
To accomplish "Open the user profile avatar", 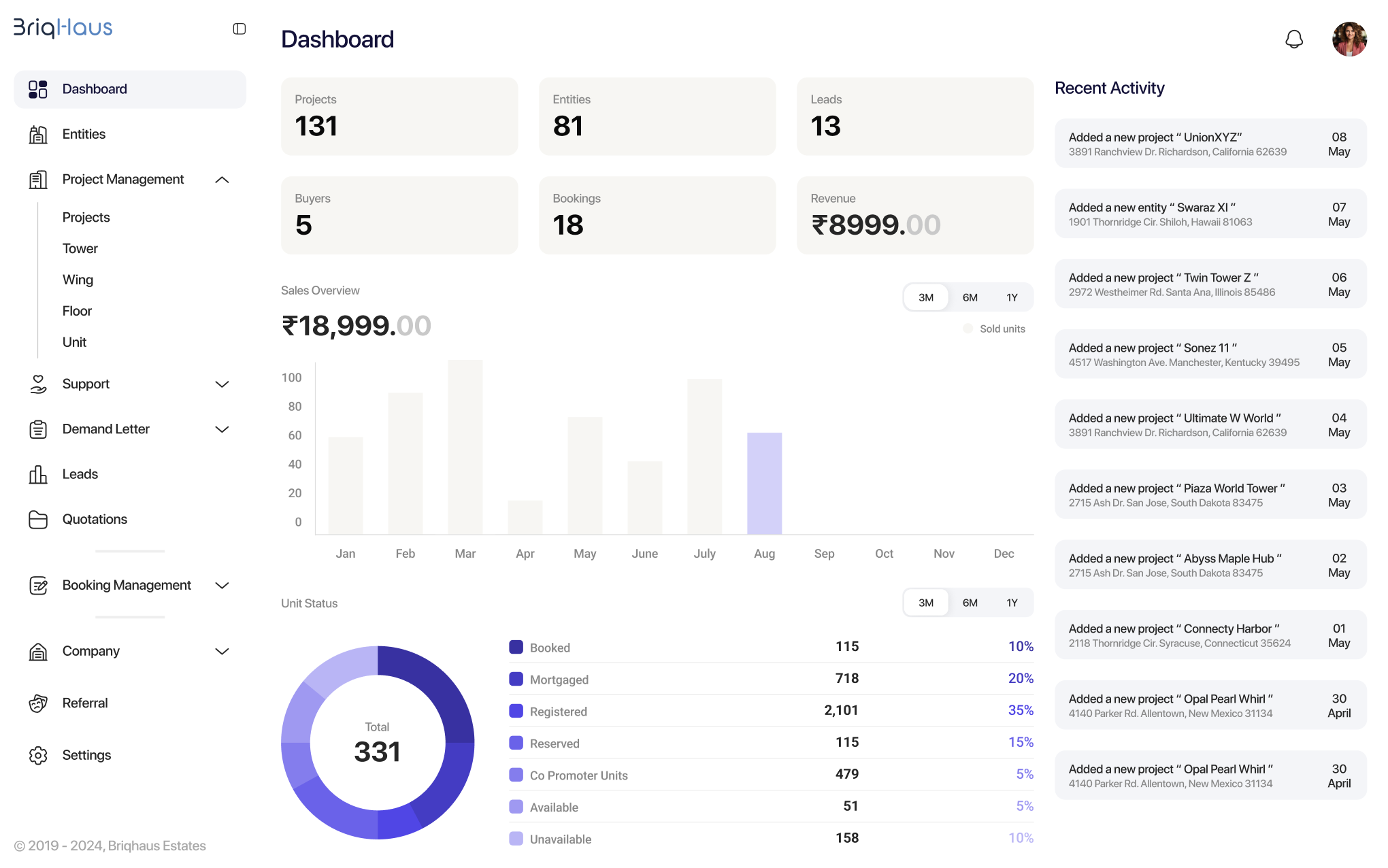I will coord(1349,39).
